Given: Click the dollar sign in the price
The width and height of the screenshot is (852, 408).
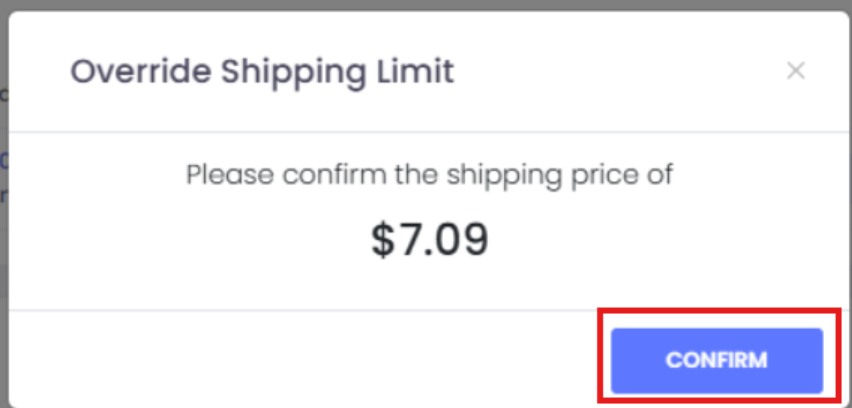Looking at the screenshot, I should pyautogui.click(x=383, y=239).
